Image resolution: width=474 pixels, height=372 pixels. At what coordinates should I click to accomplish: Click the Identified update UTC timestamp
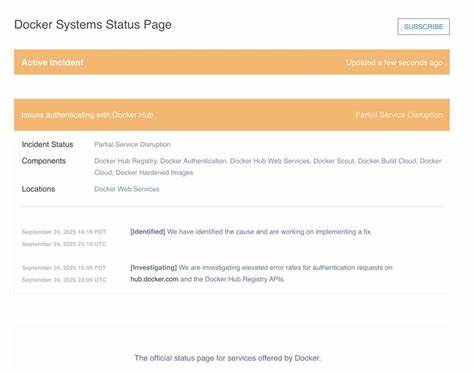click(x=64, y=244)
